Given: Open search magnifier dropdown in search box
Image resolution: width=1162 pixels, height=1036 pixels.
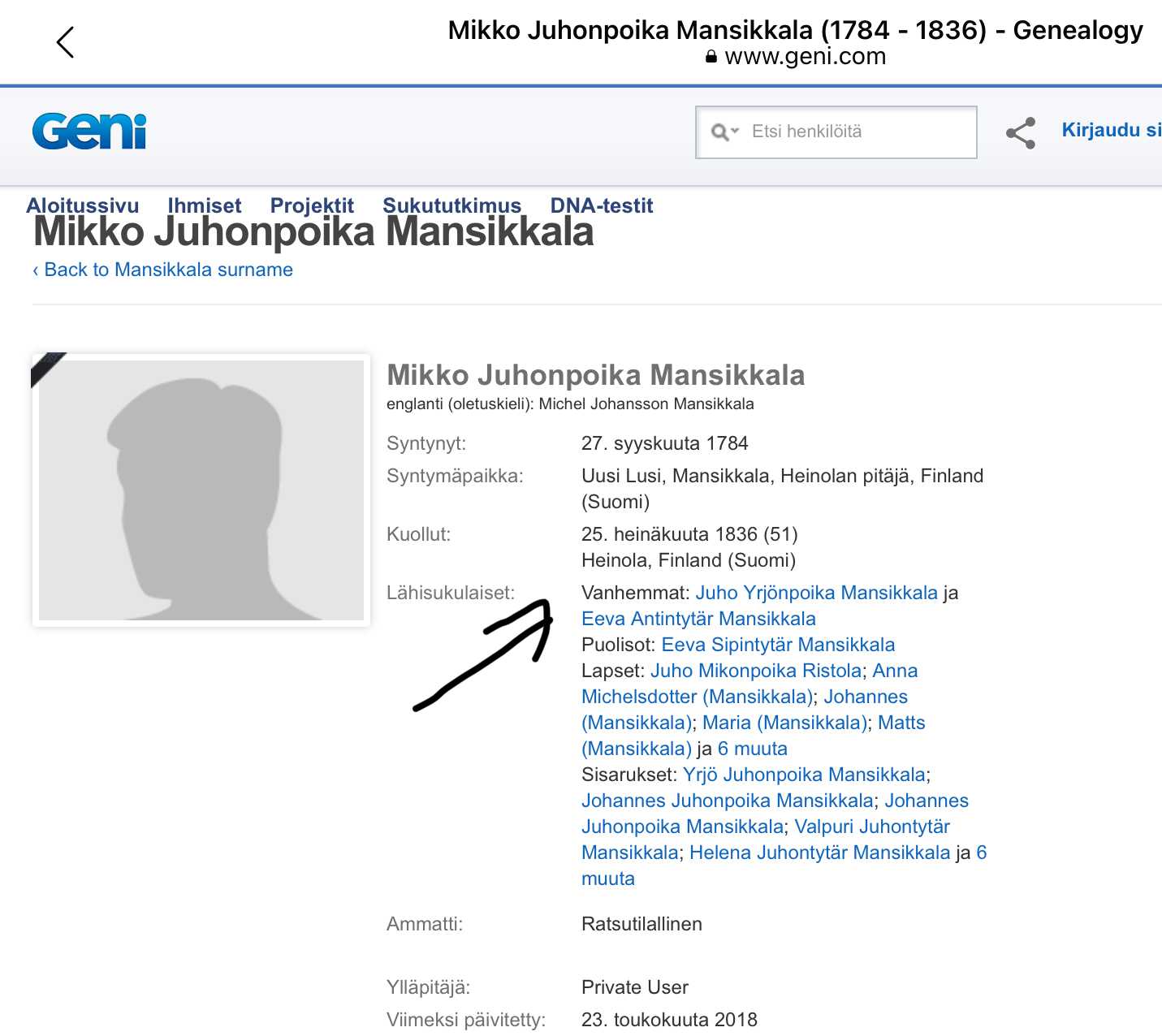Looking at the screenshot, I should coord(724,132).
